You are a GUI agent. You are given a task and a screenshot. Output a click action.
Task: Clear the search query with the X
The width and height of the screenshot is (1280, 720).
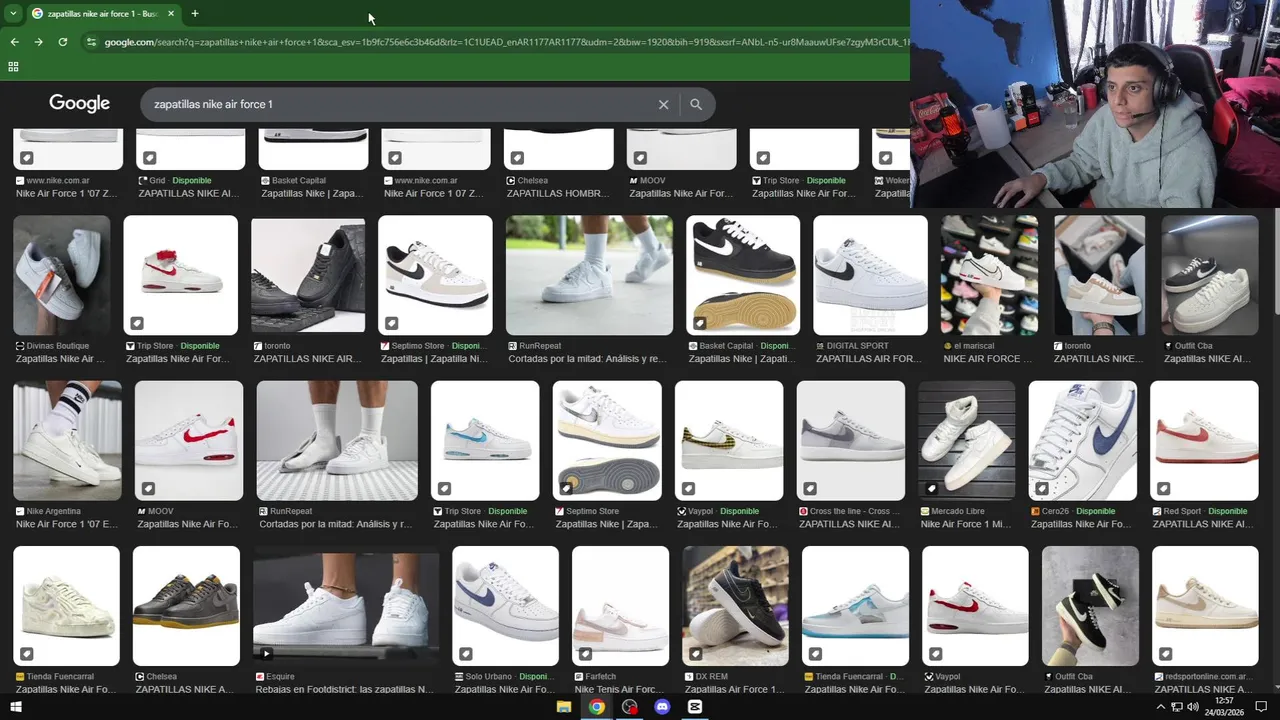click(663, 104)
